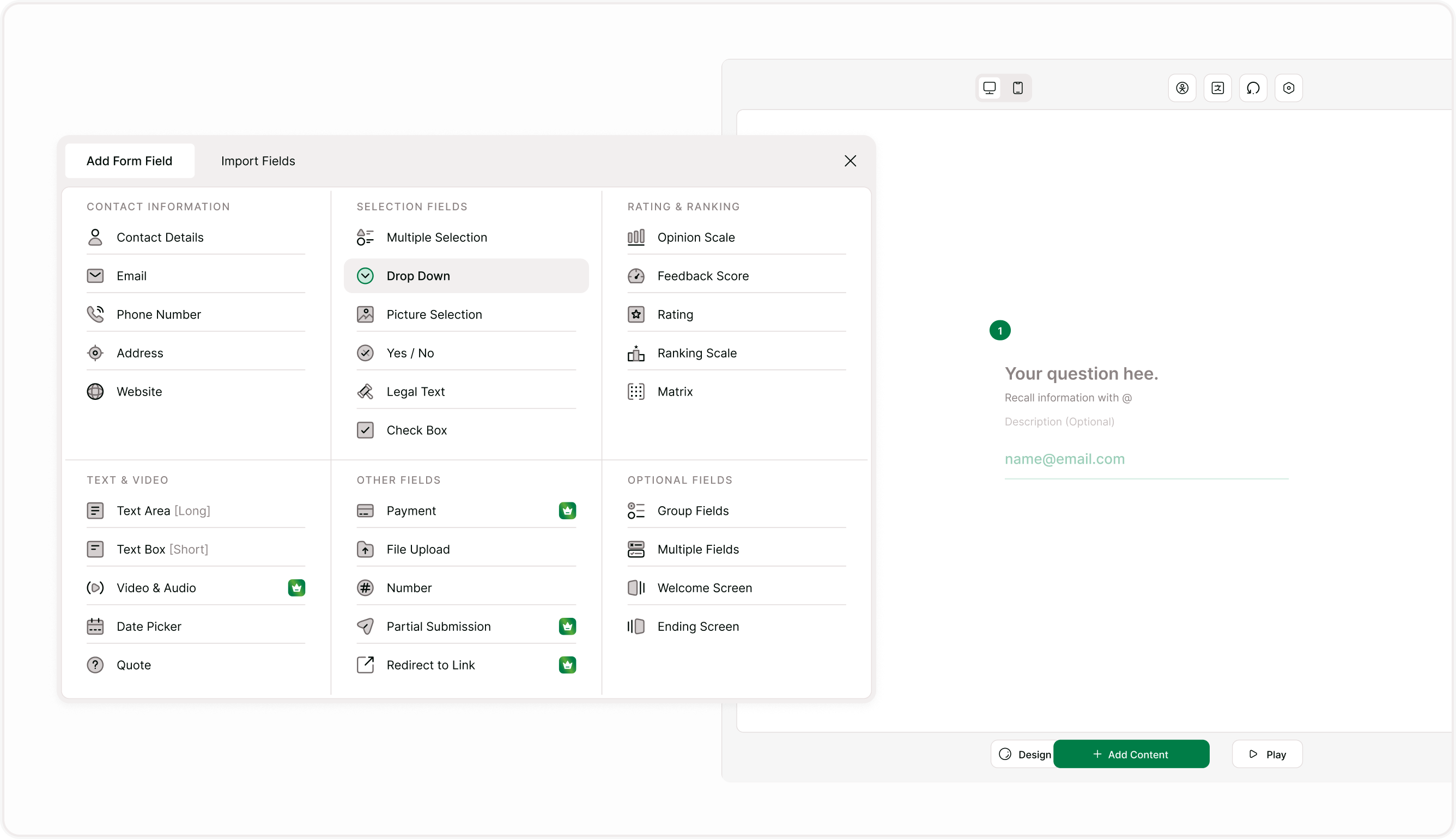Open form settings hexagon icon
1456x839 pixels.
pos(1288,88)
